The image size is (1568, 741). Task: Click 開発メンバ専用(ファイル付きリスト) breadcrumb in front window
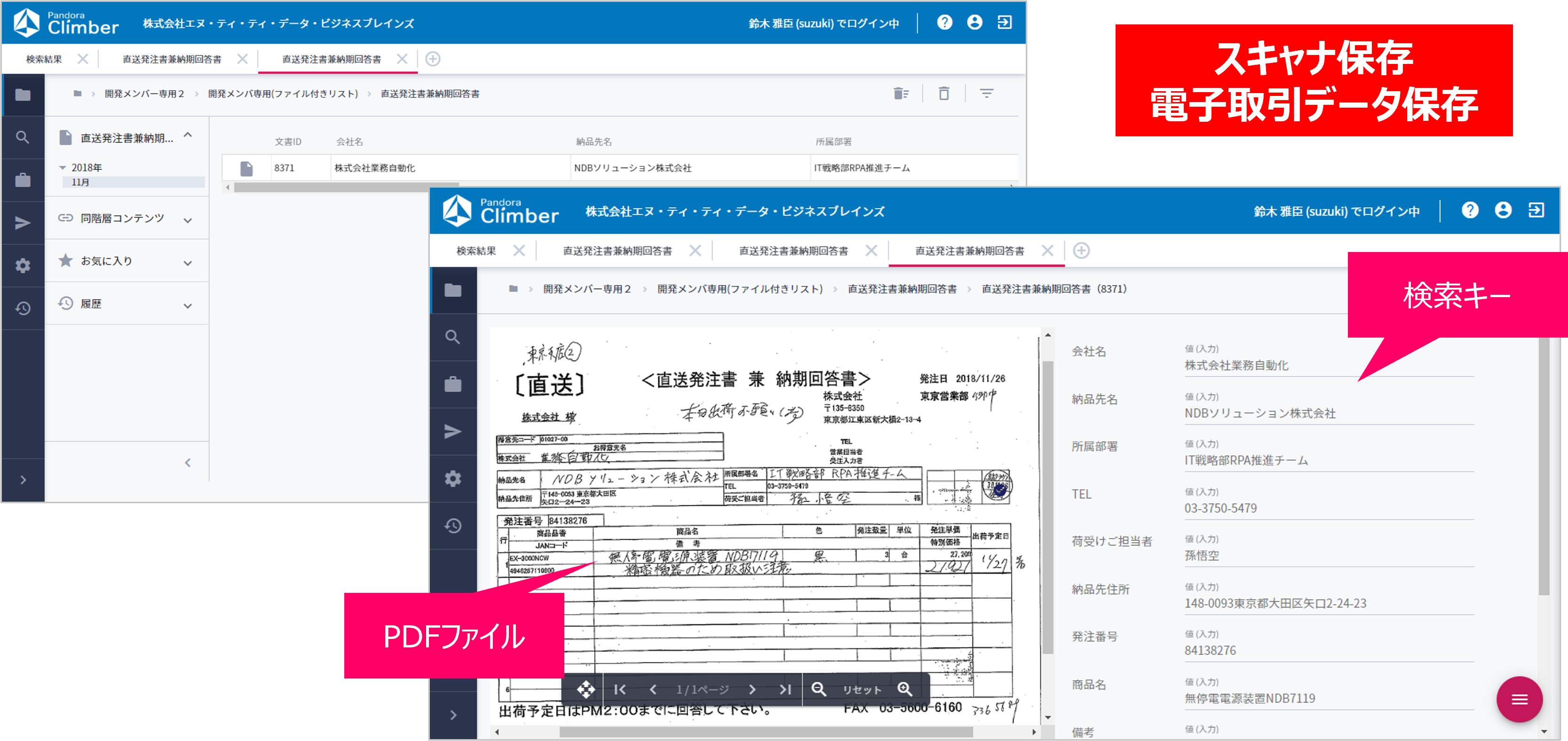pyautogui.click(x=740, y=289)
